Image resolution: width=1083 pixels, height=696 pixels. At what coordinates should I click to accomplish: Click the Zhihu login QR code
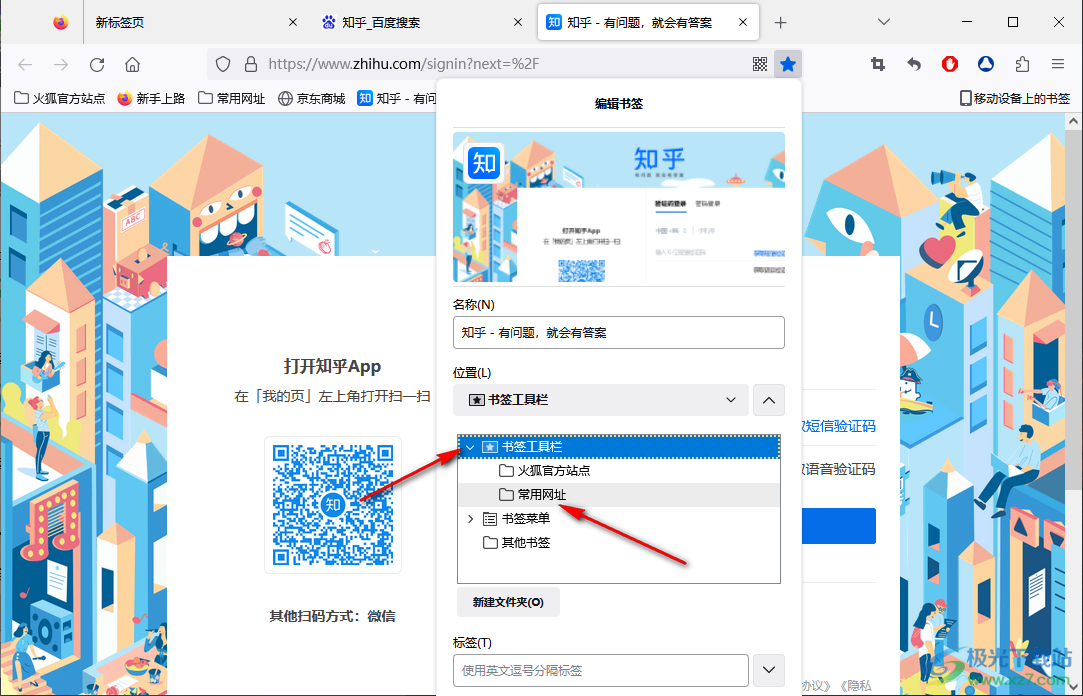333,505
